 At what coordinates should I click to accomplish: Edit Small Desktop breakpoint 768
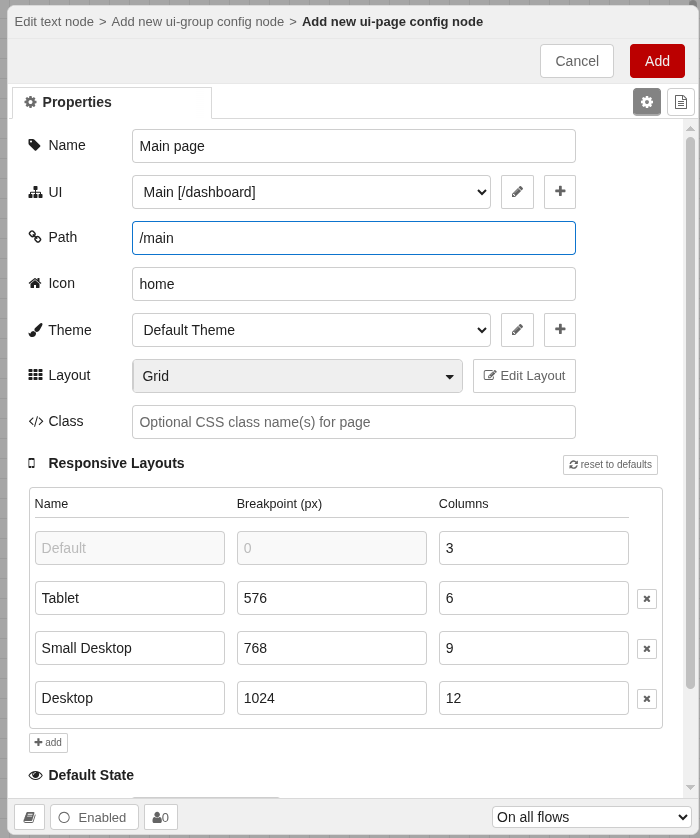[x=332, y=648]
